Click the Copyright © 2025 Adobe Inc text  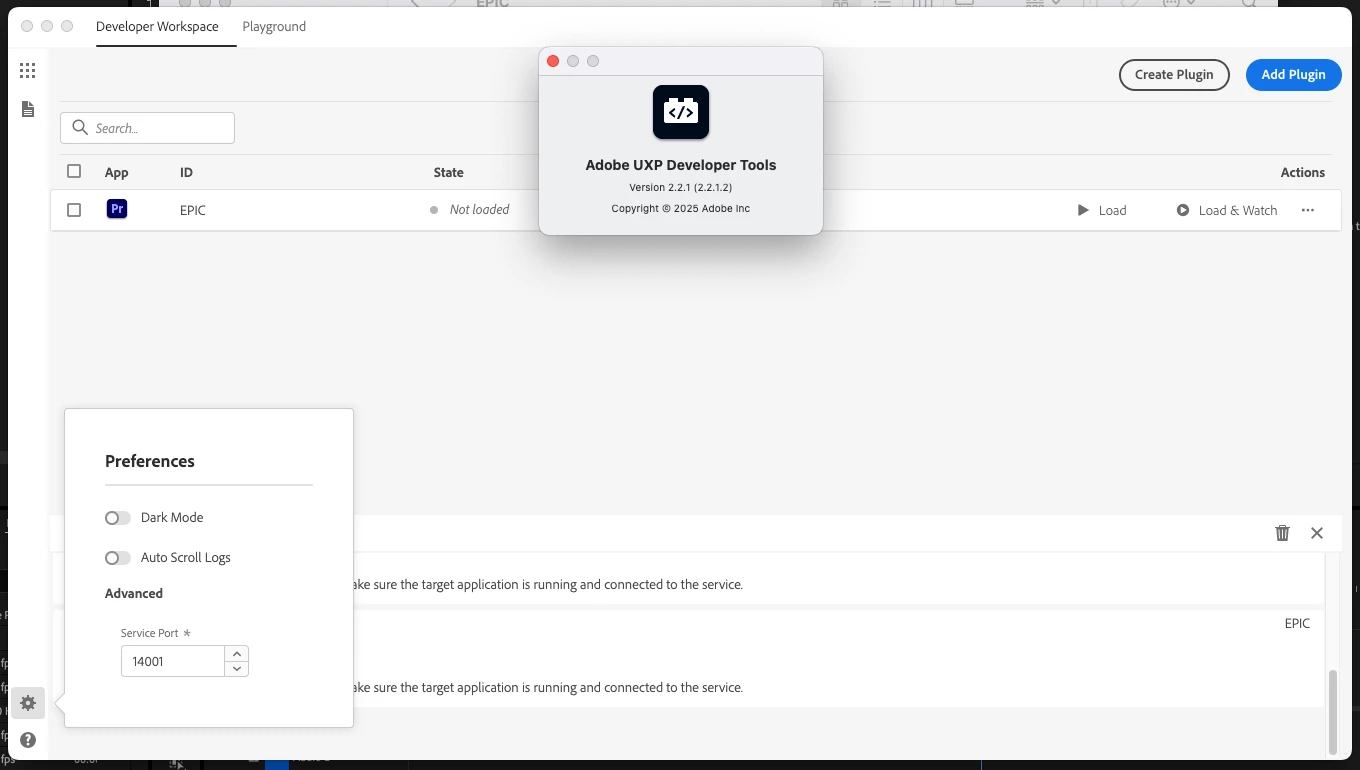tap(681, 208)
